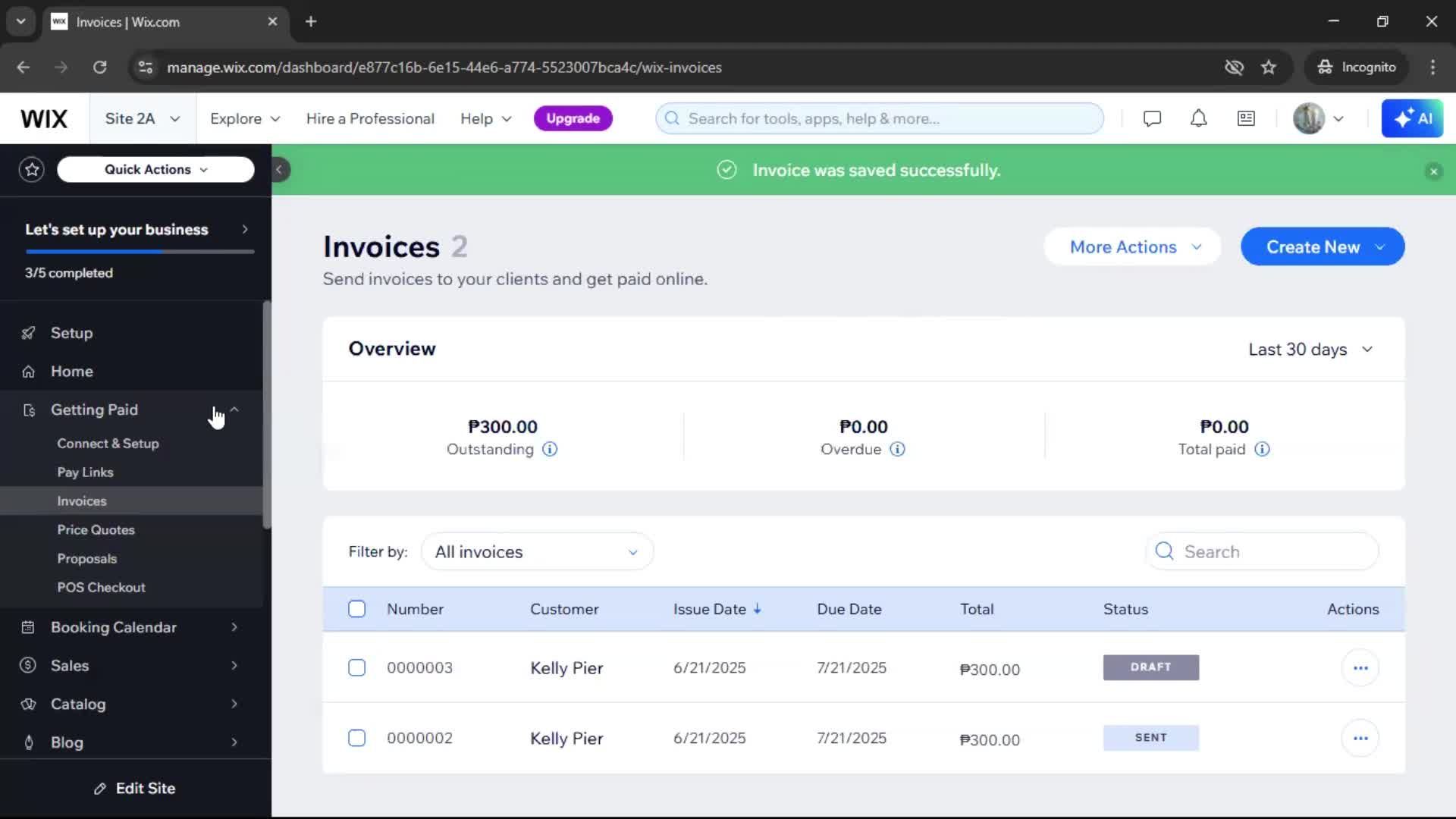This screenshot has height=819, width=1456.
Task: Dismiss the success notification banner
Action: click(x=1433, y=171)
